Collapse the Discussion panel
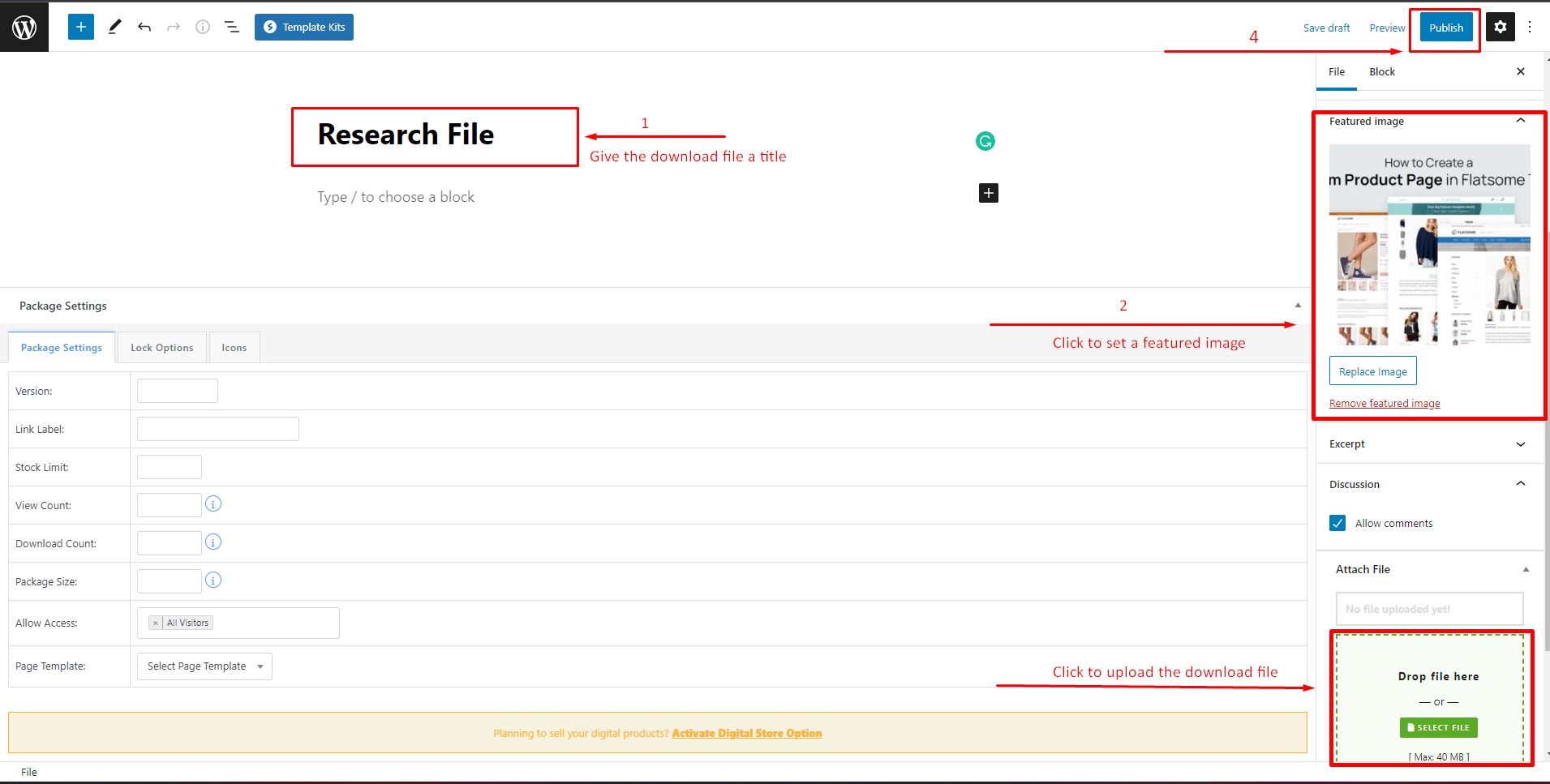This screenshot has width=1550, height=784. pos(1521,484)
